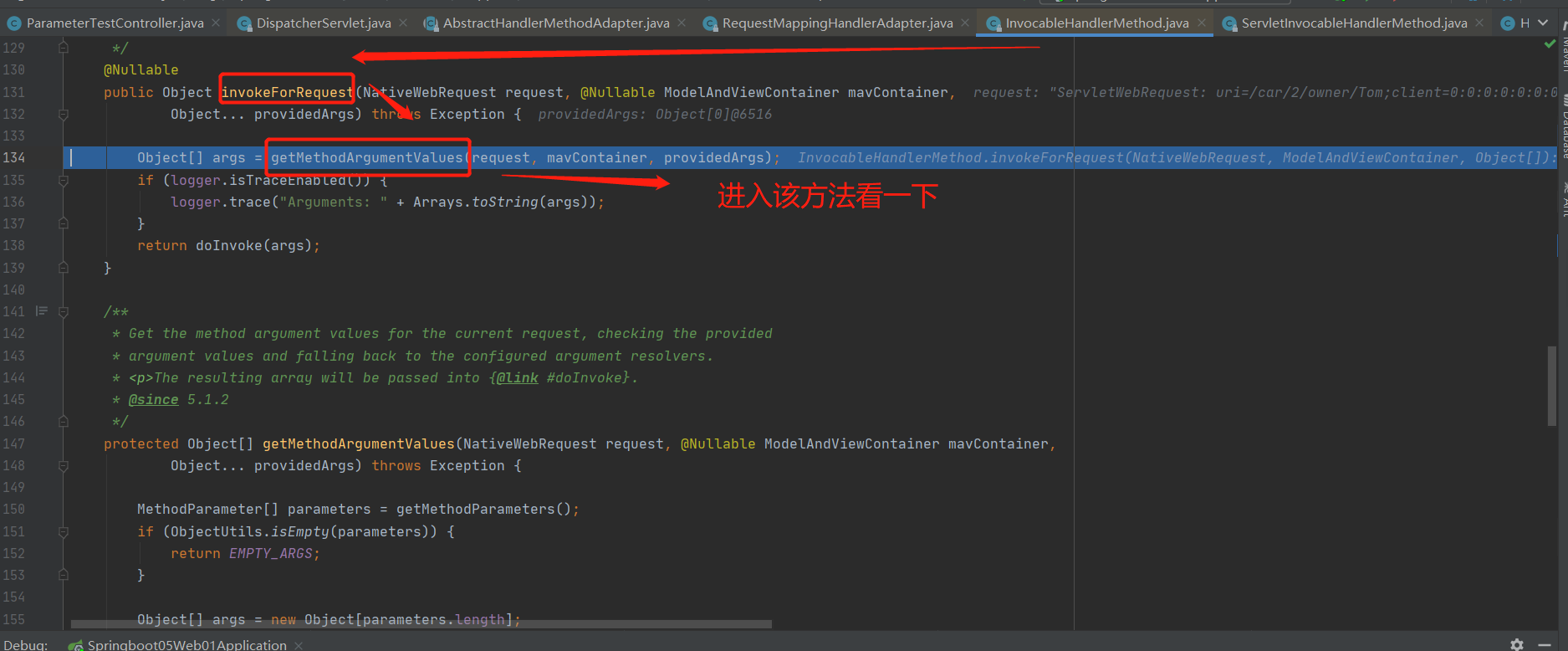Image resolution: width=1568 pixels, height=651 pixels.
Task: Hide the Debug tool window
Action: coord(1545,644)
